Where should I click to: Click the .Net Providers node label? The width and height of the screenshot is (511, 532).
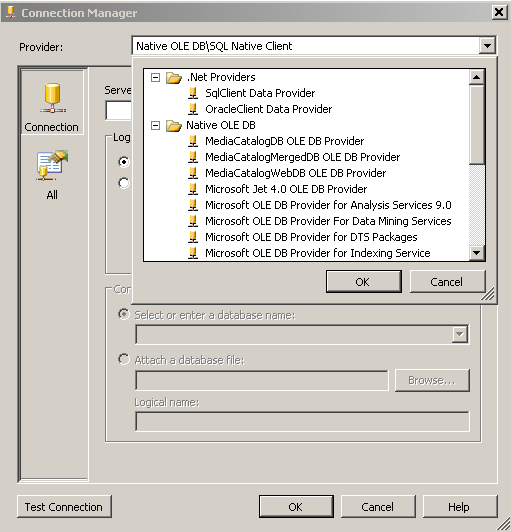pos(221,77)
